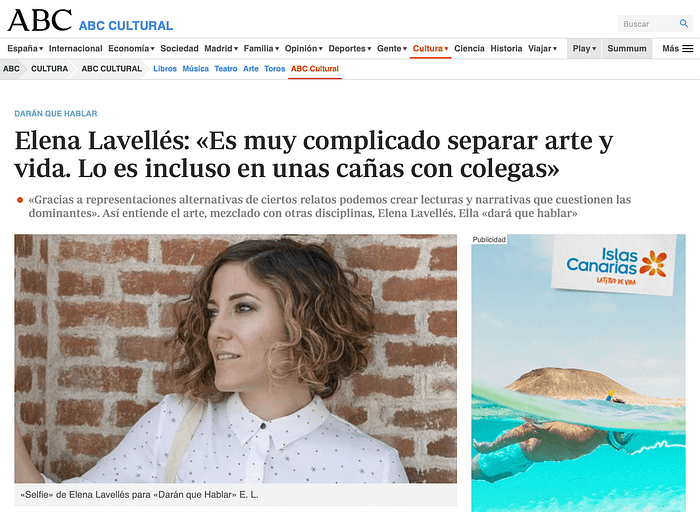Switch to the Música section
This screenshot has width=700, height=512.
(x=196, y=69)
